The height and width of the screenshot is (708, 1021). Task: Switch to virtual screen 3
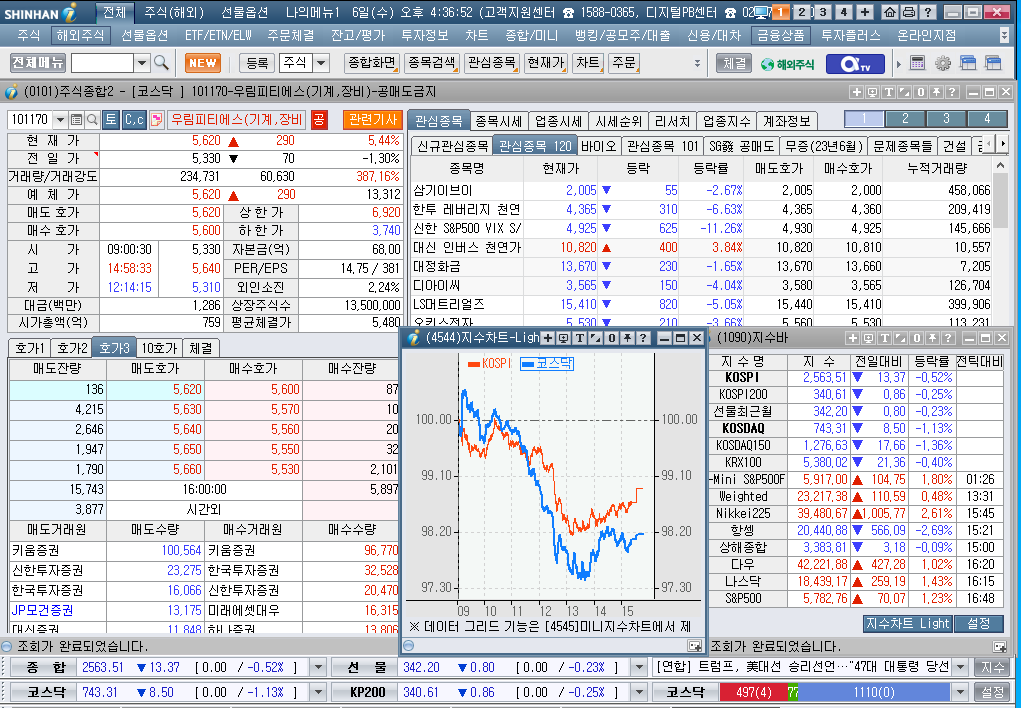(x=823, y=12)
